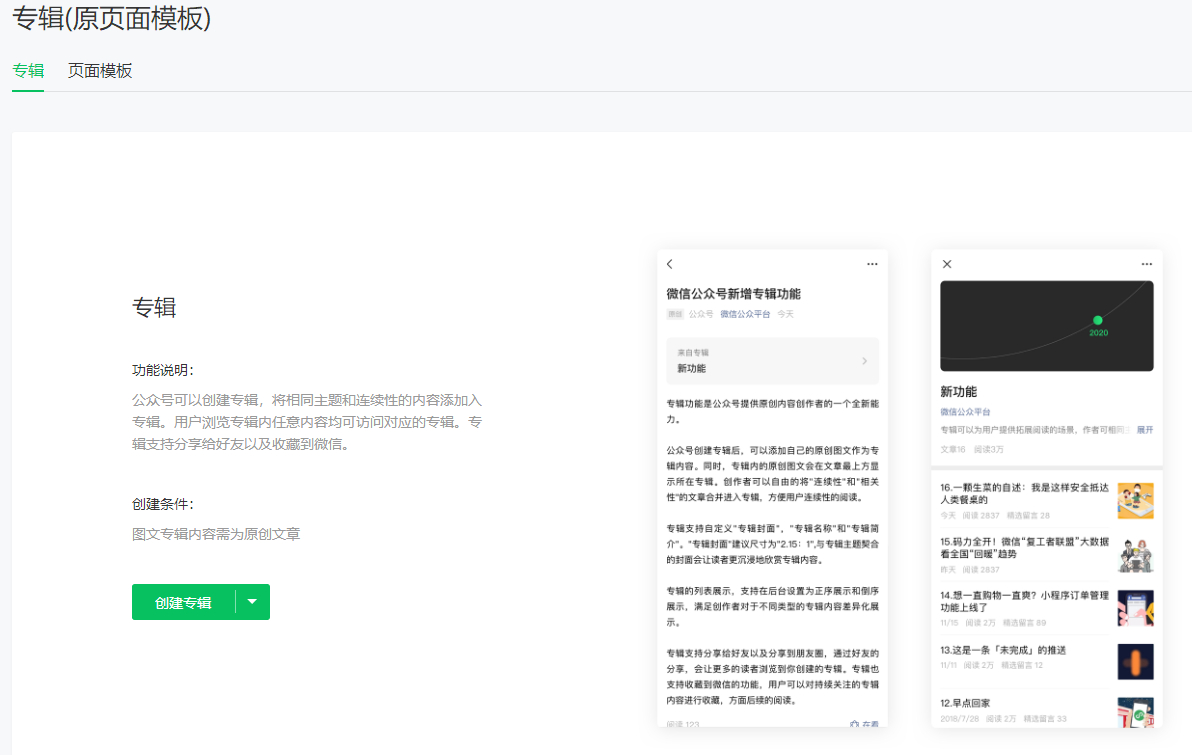The image size is (1192, 755).
Task: Open the three-dot menu in the article preview
Action: (x=872, y=264)
